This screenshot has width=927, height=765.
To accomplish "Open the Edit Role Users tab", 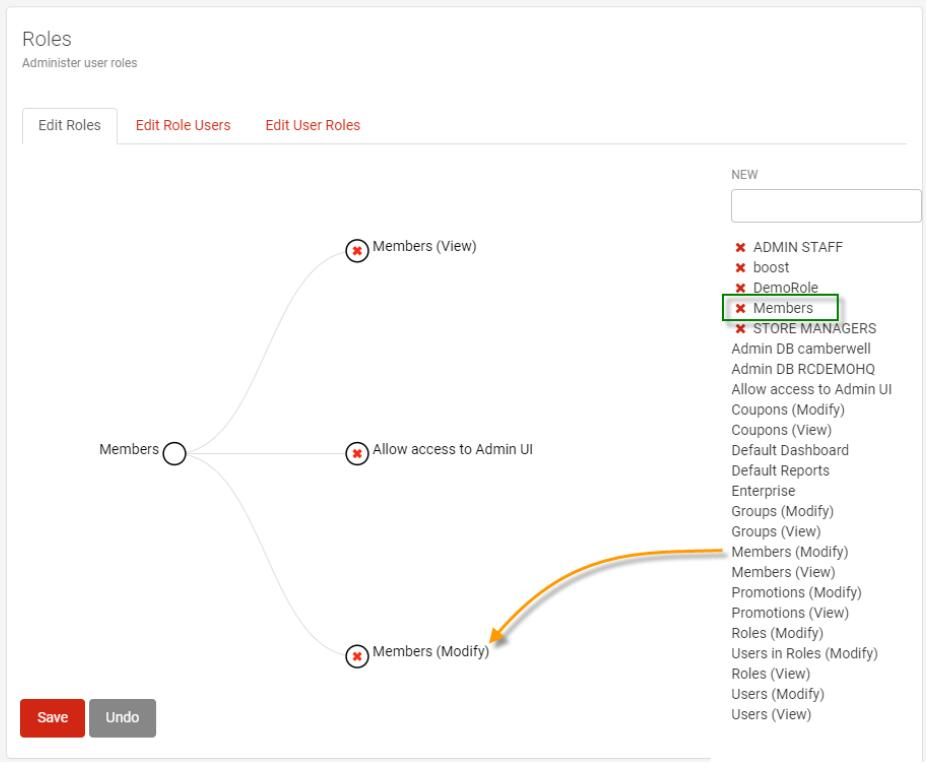I will (x=183, y=125).
